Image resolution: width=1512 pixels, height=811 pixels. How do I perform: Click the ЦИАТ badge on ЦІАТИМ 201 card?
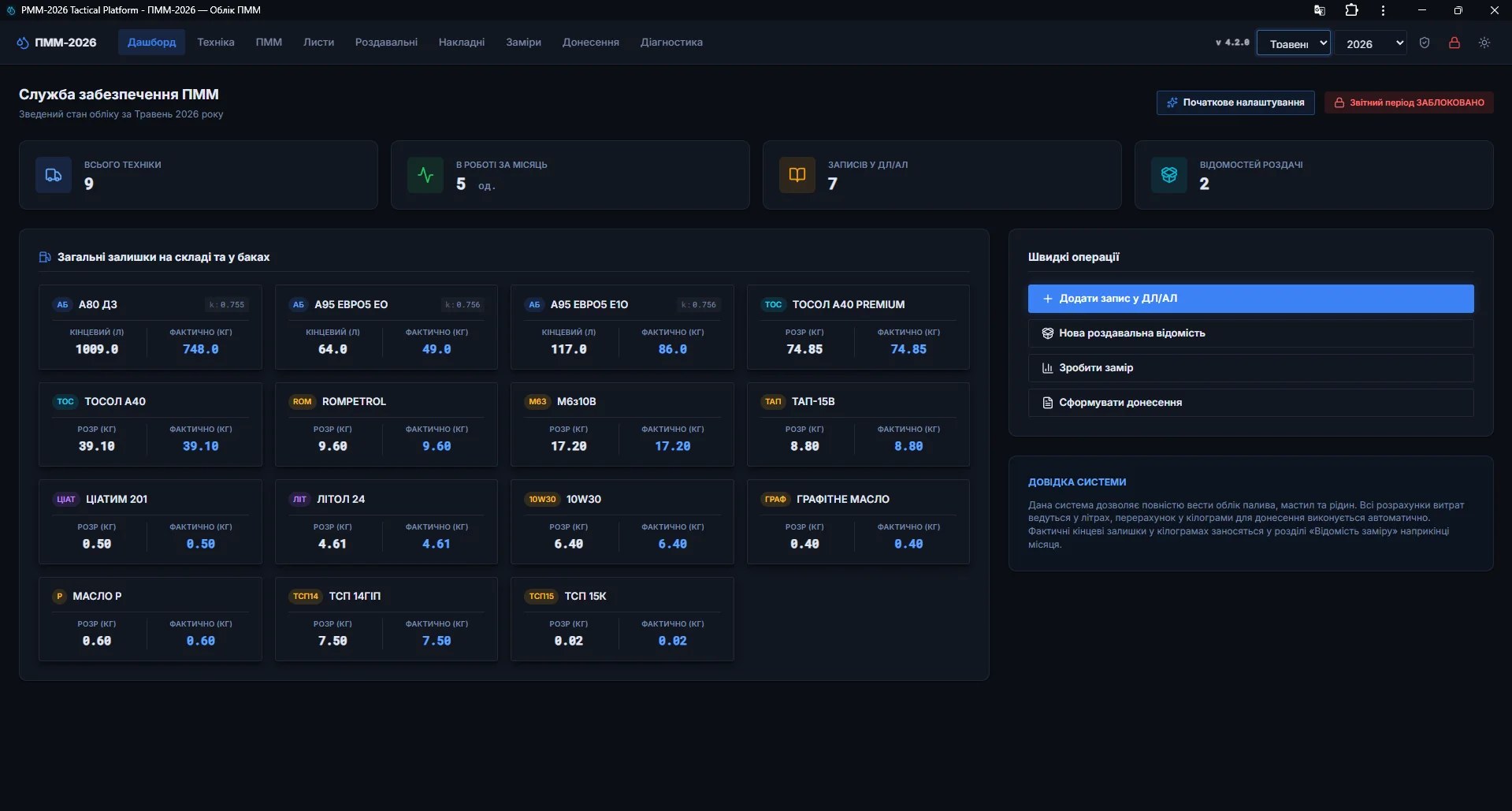[66, 500]
